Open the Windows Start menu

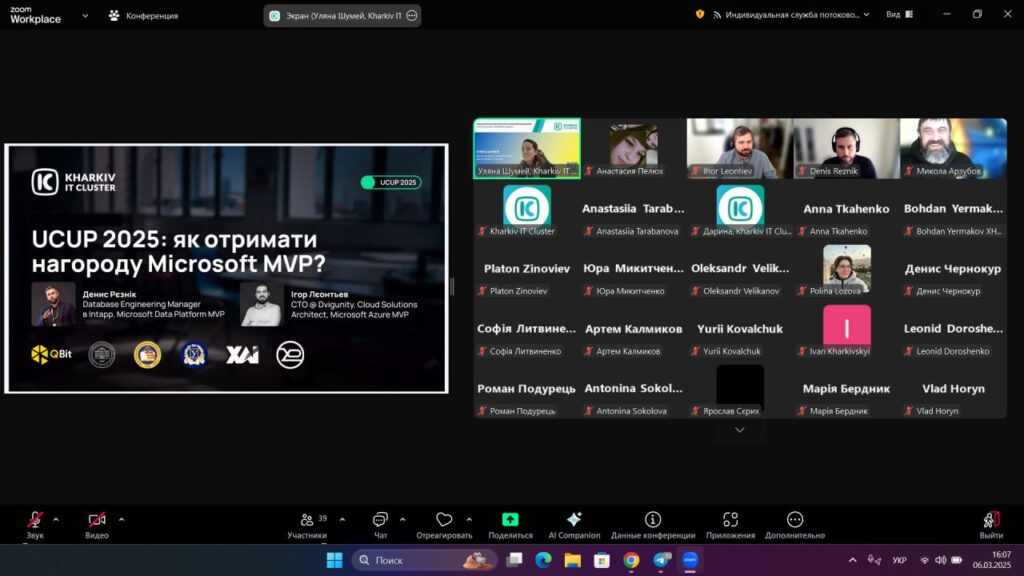(x=334, y=560)
